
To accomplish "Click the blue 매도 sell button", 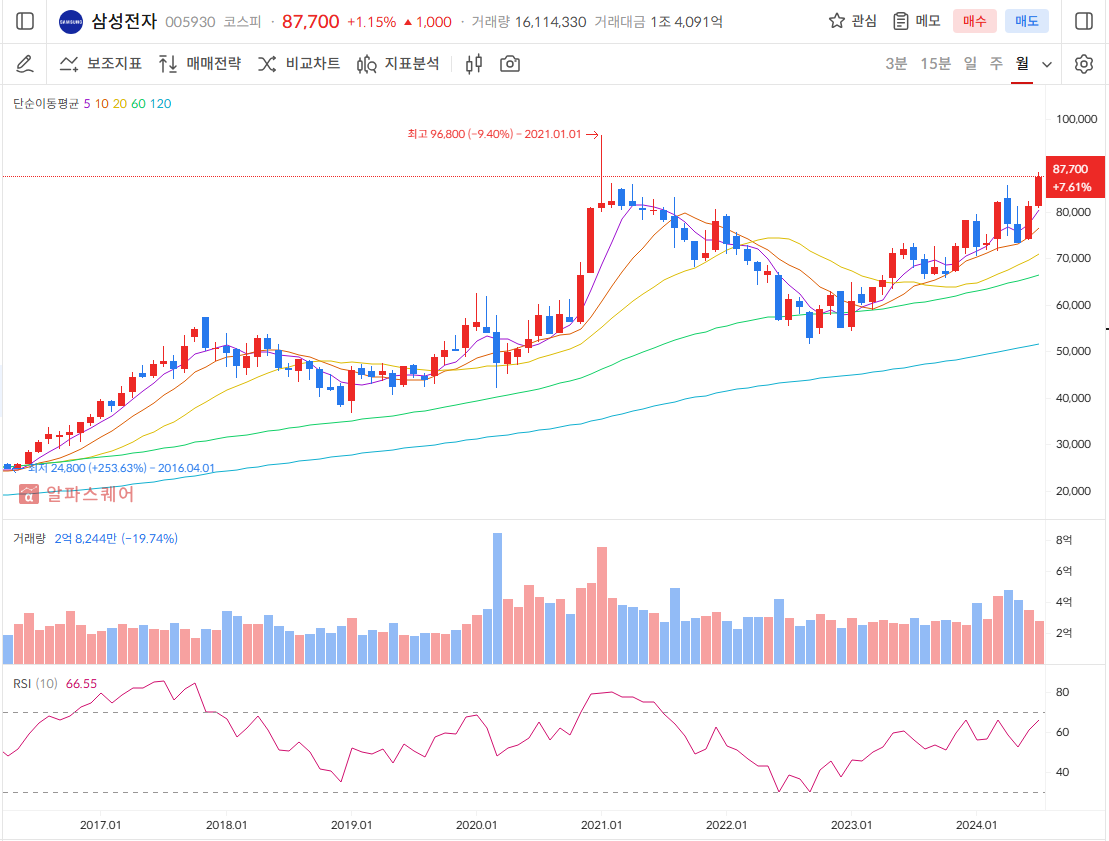I will pyautogui.click(x=1026, y=21).
